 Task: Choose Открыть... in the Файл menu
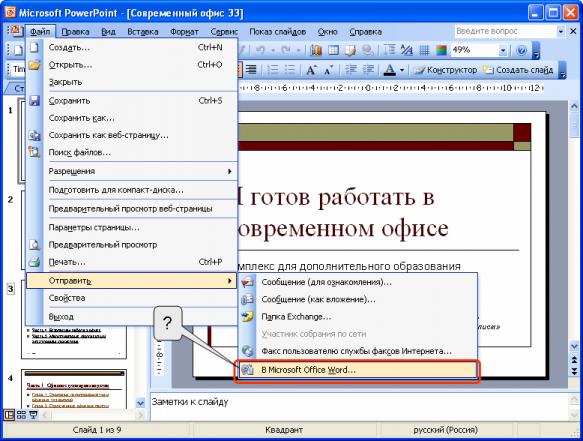tap(132, 65)
